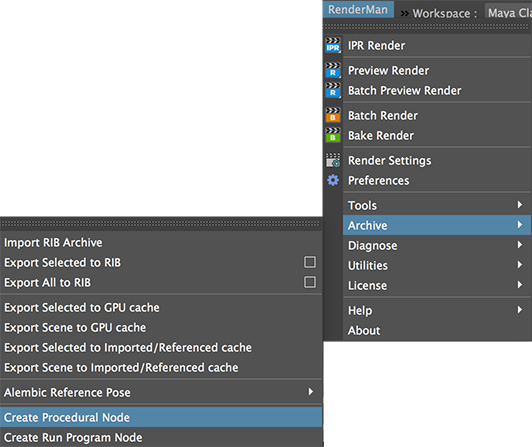532x447 pixels.
Task: Click the Preferences gear icon
Action: point(333,180)
